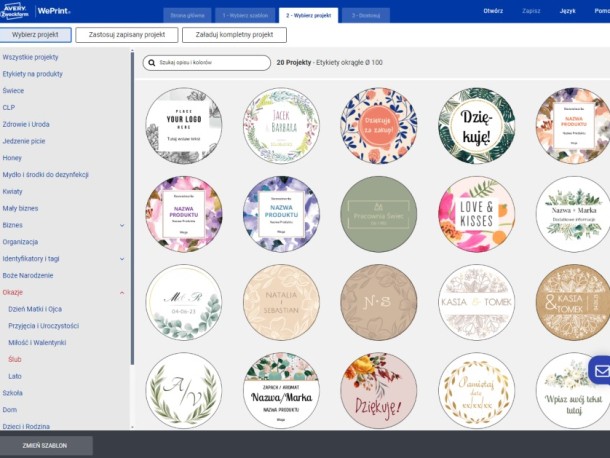Choose the Dziękuję za zakup design
This screenshot has width=610, height=458.
(x=379, y=126)
